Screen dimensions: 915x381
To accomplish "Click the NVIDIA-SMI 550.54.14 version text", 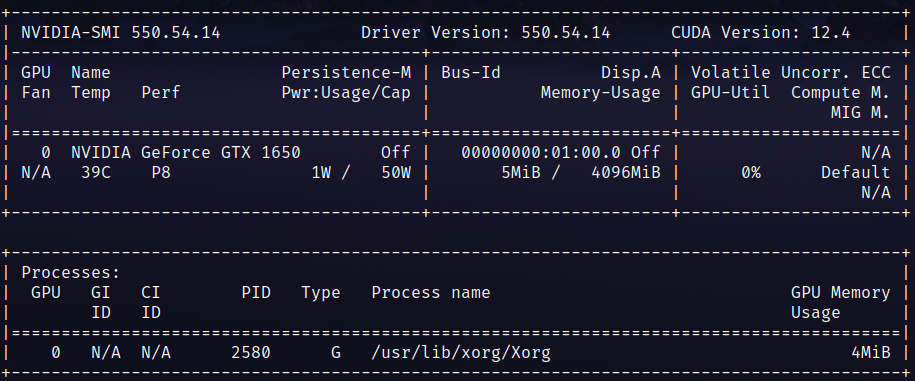I will coord(121,33).
